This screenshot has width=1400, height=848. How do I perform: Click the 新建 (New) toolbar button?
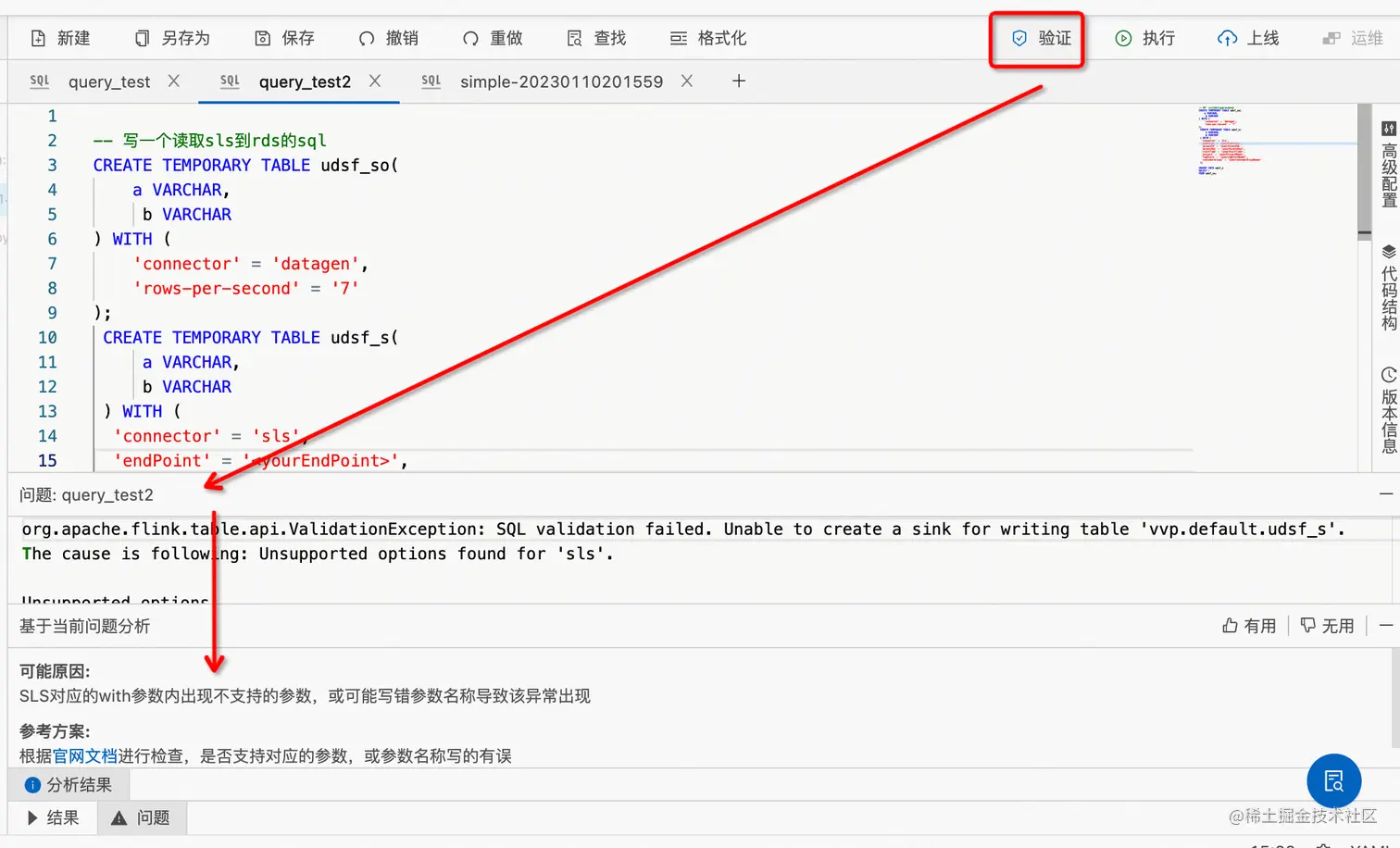tap(60, 38)
